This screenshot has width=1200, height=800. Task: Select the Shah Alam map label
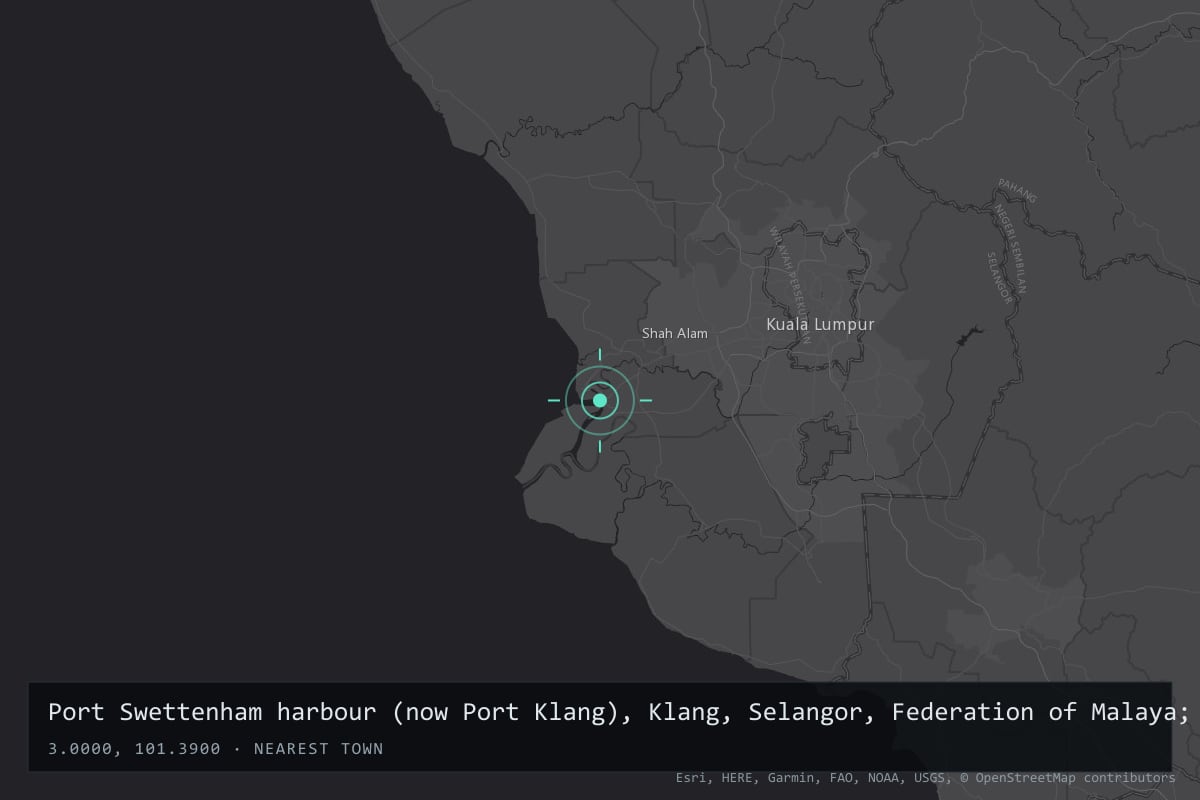point(674,333)
